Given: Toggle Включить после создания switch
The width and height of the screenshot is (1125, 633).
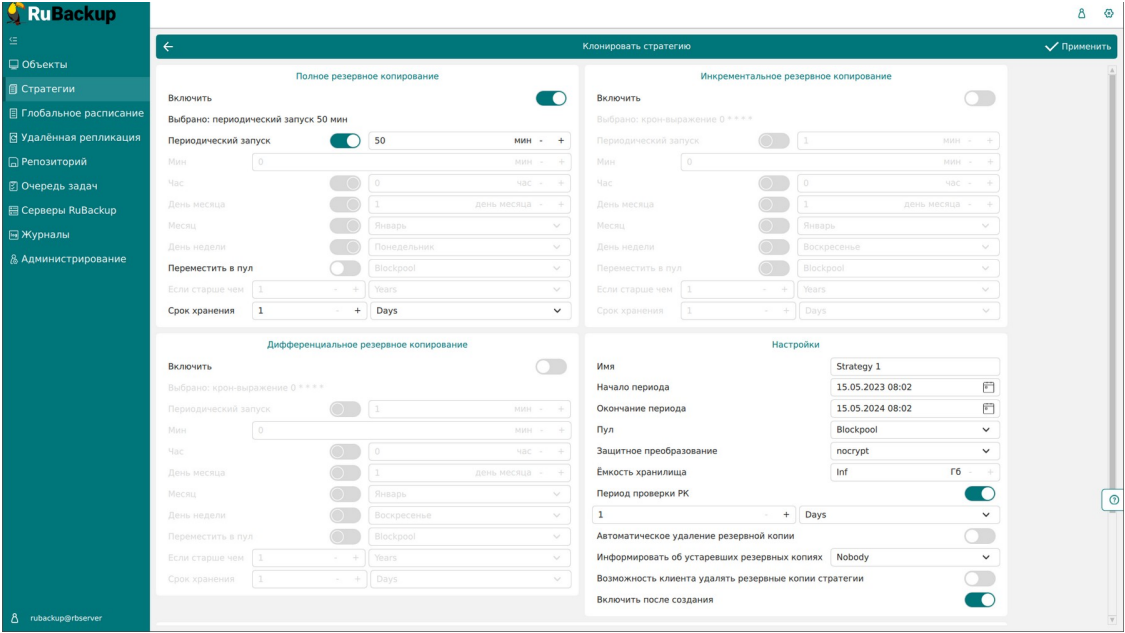Looking at the screenshot, I should (979, 600).
